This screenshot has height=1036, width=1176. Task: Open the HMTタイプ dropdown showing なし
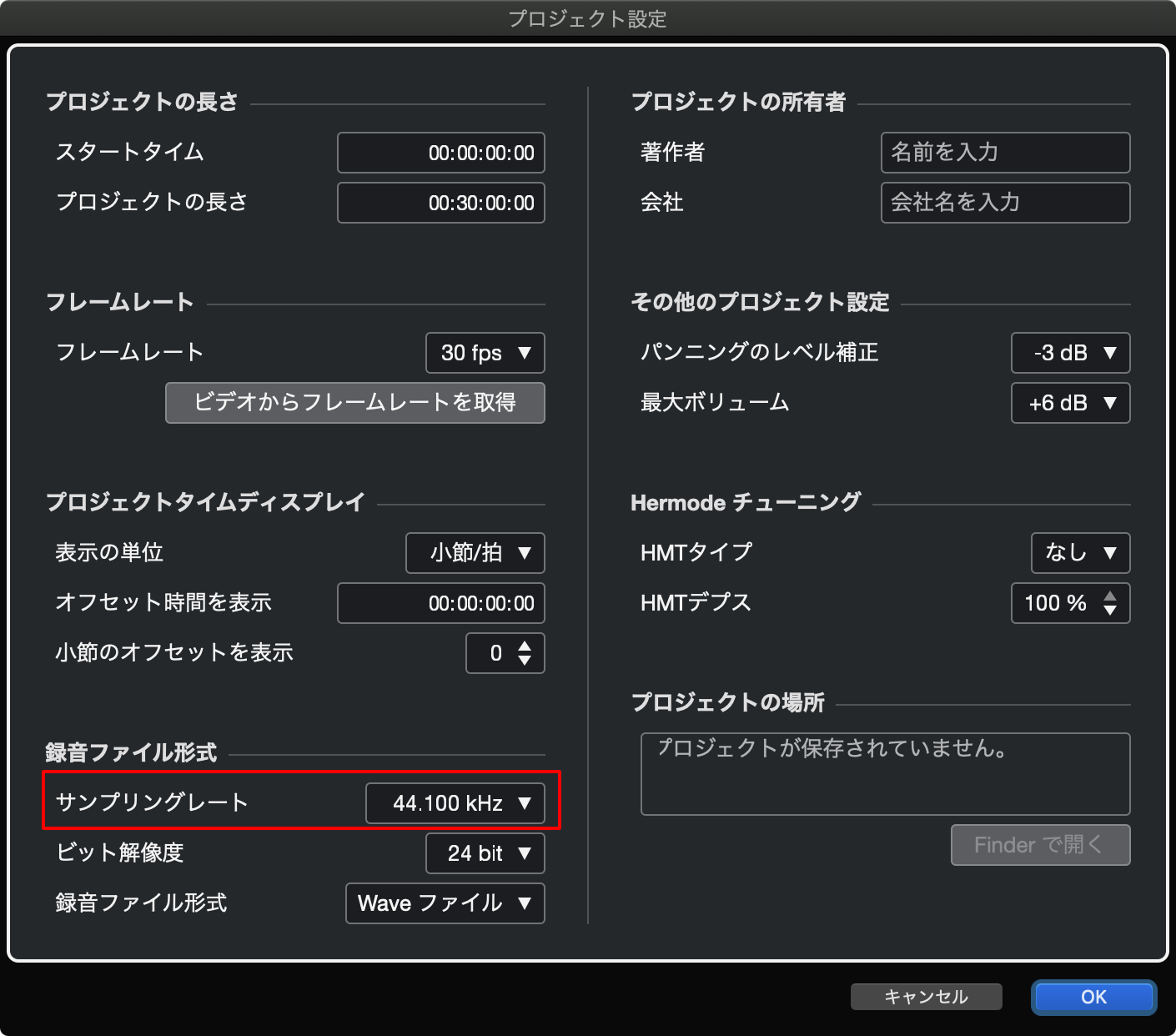1080,553
